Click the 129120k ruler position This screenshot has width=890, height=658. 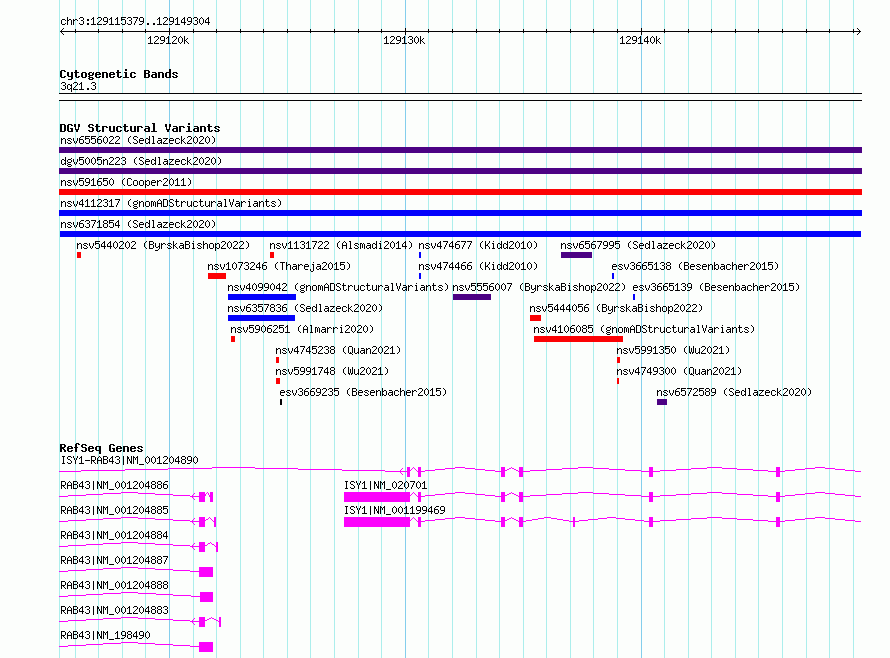[x=168, y=40]
